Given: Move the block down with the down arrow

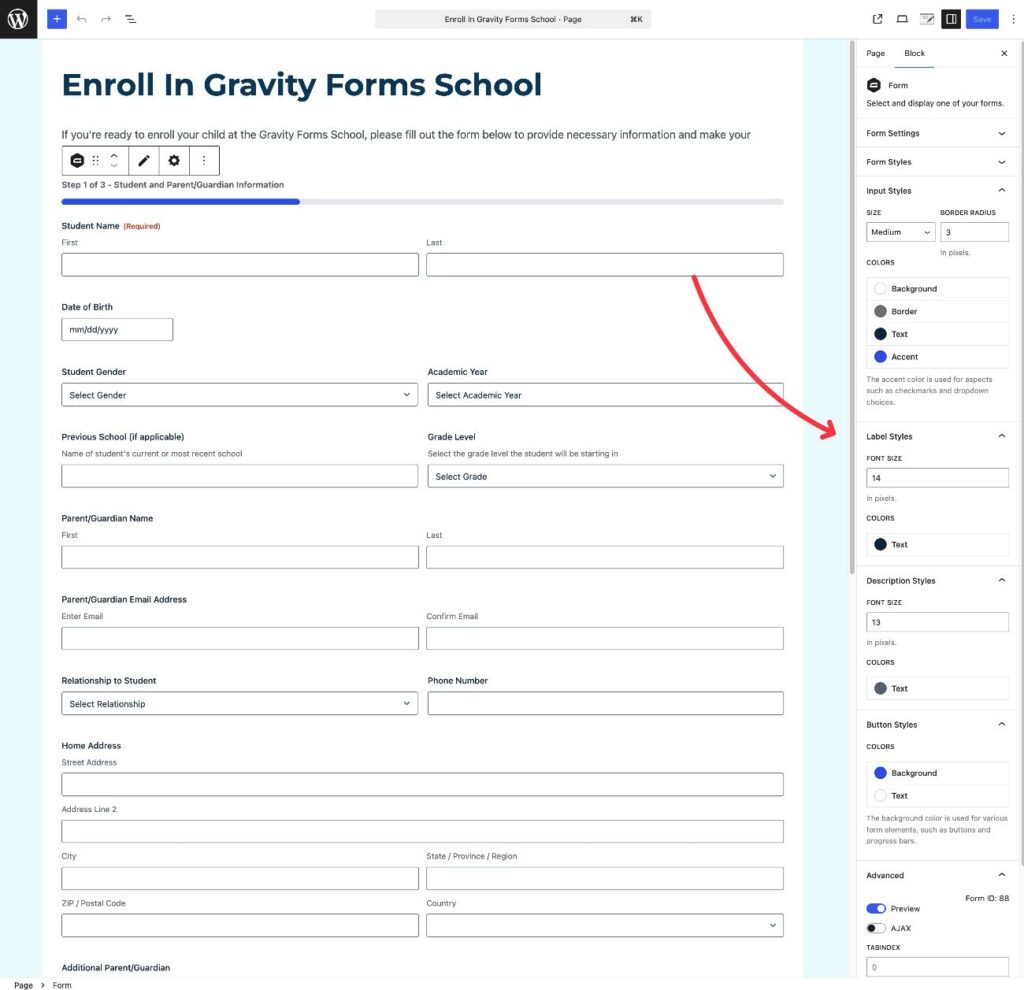Looking at the screenshot, I should 114,165.
